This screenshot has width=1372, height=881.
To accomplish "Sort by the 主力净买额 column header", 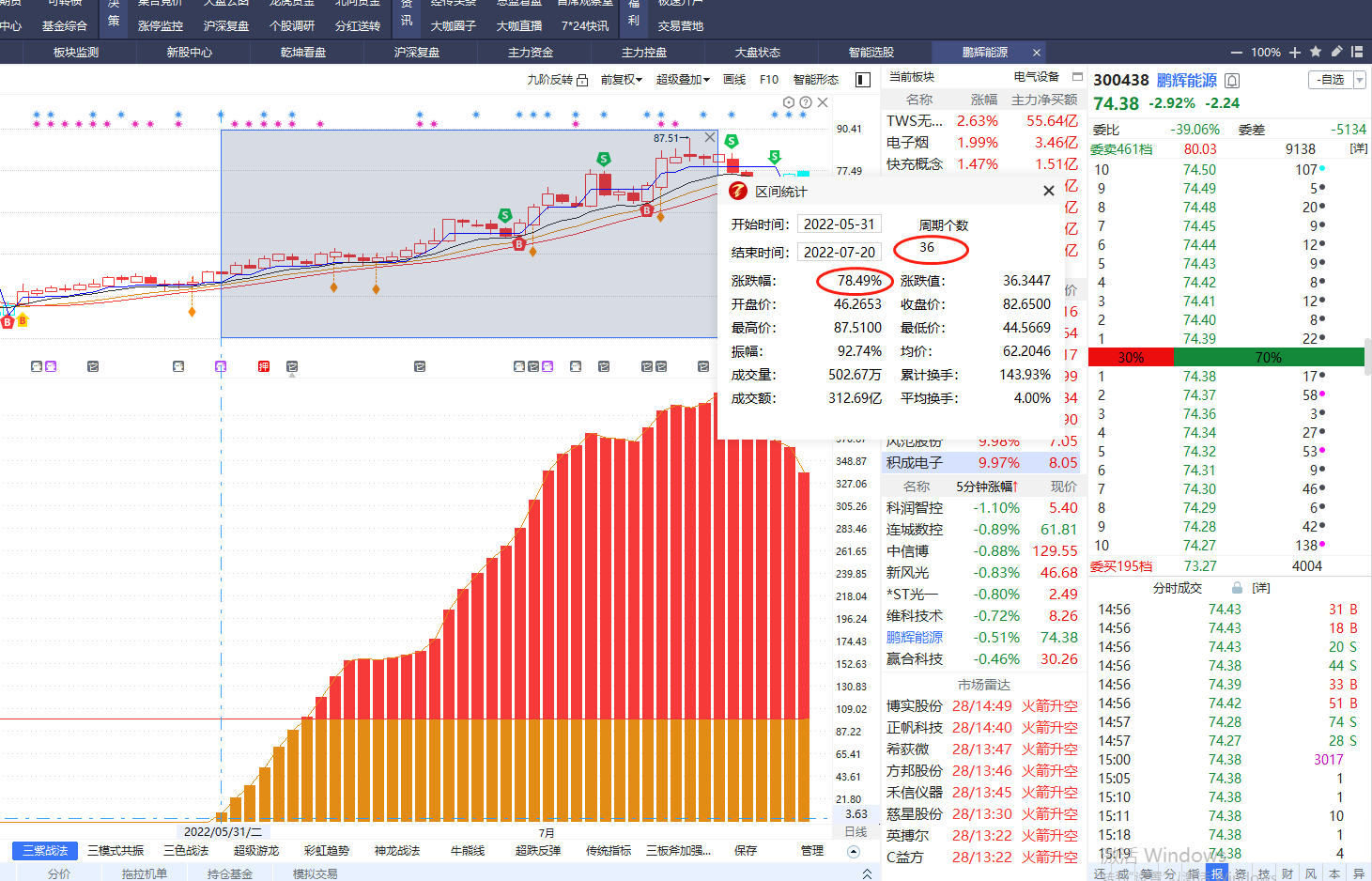I will point(1044,100).
